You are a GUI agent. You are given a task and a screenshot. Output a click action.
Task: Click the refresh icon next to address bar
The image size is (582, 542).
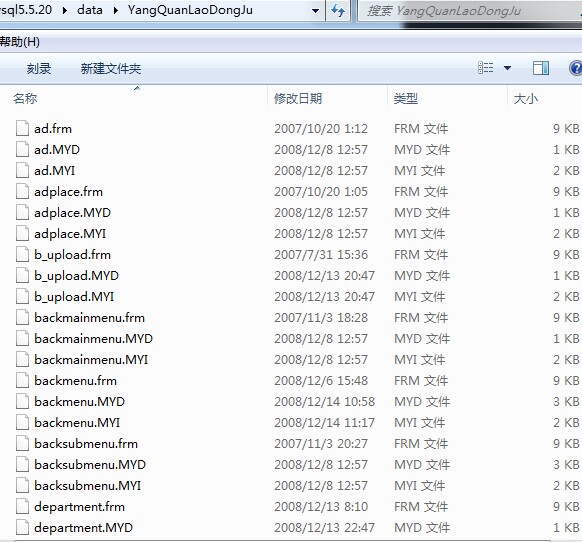(338, 10)
